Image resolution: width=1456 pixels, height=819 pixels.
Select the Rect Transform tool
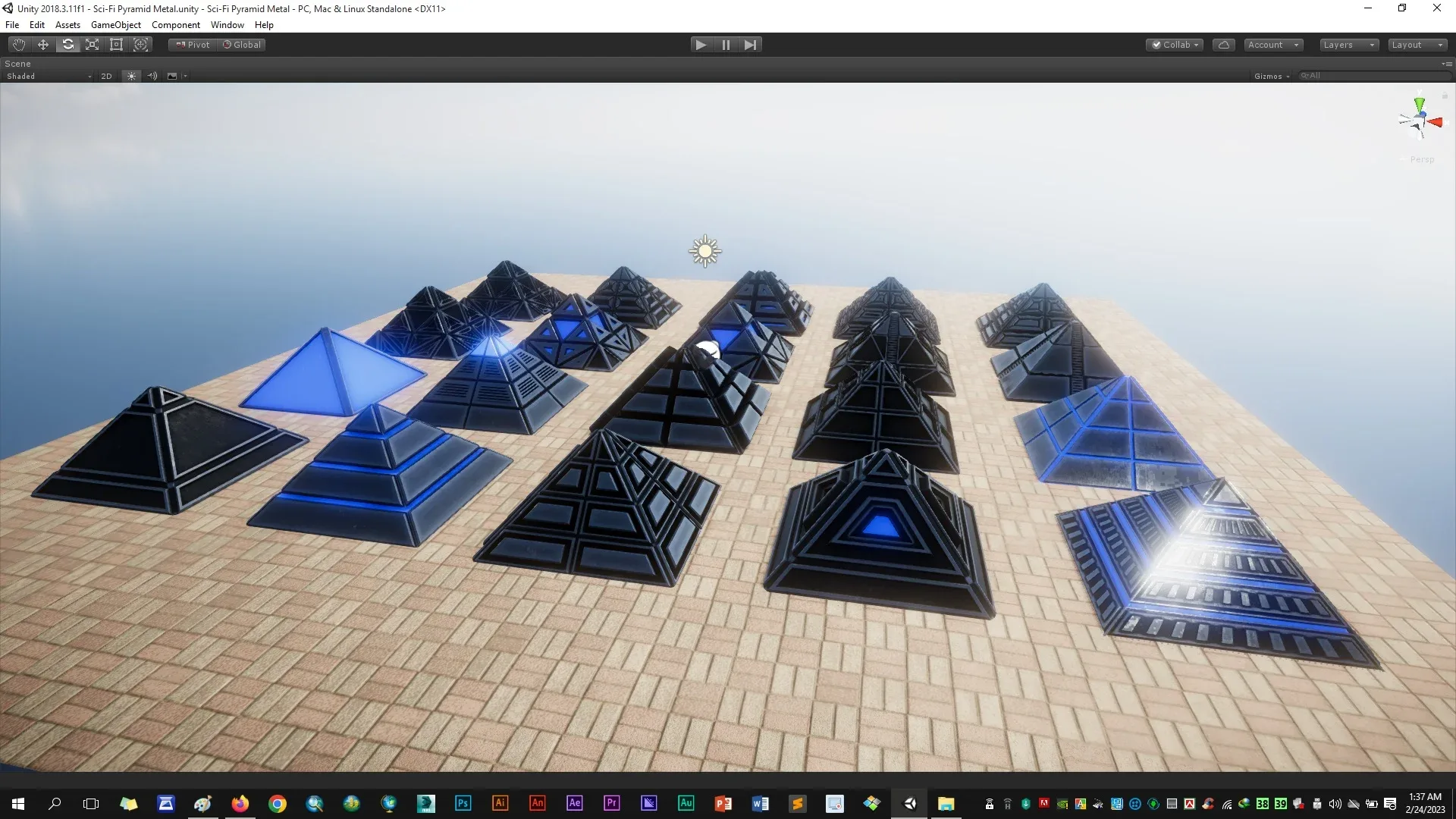tap(116, 45)
